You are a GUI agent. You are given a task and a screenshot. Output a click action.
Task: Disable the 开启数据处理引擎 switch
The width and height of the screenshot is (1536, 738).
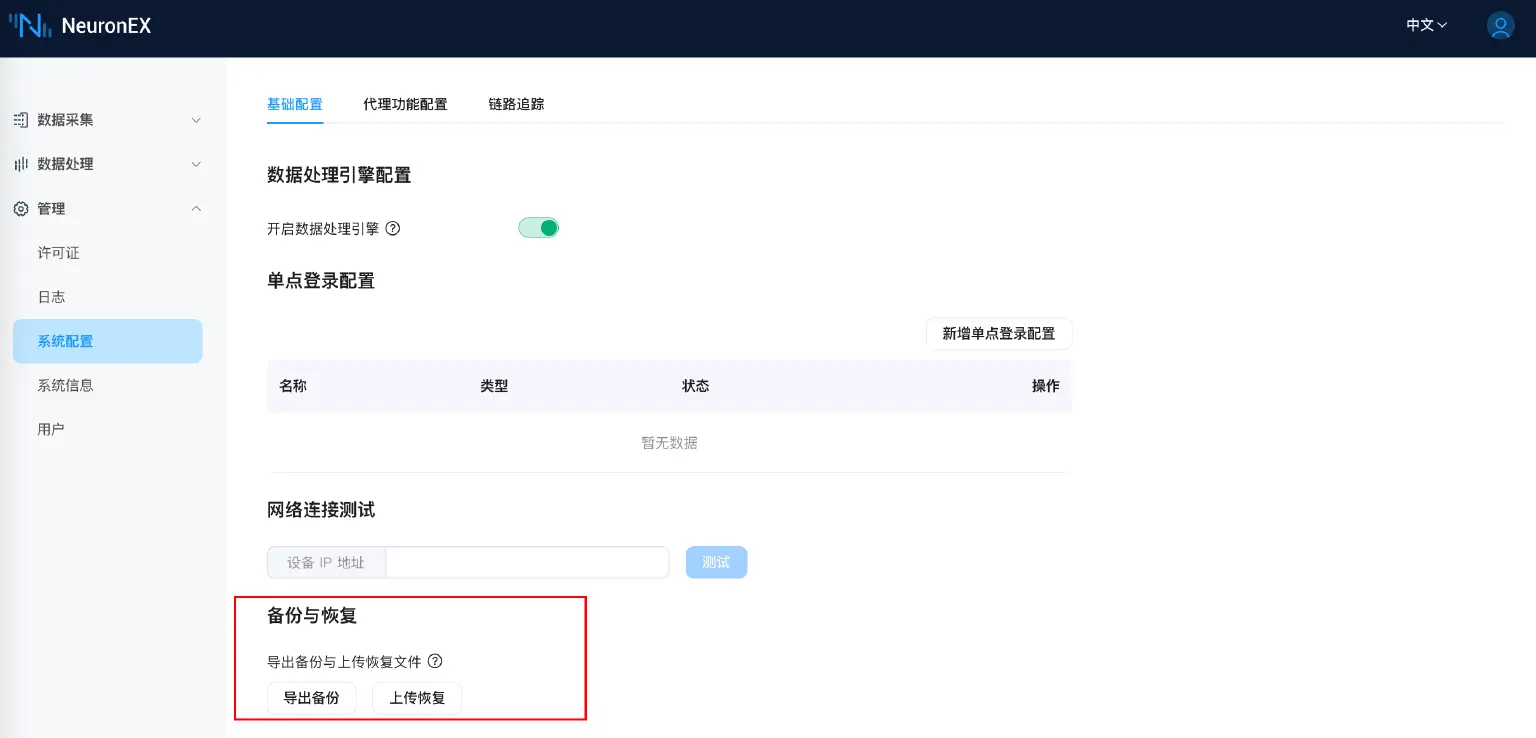point(538,227)
